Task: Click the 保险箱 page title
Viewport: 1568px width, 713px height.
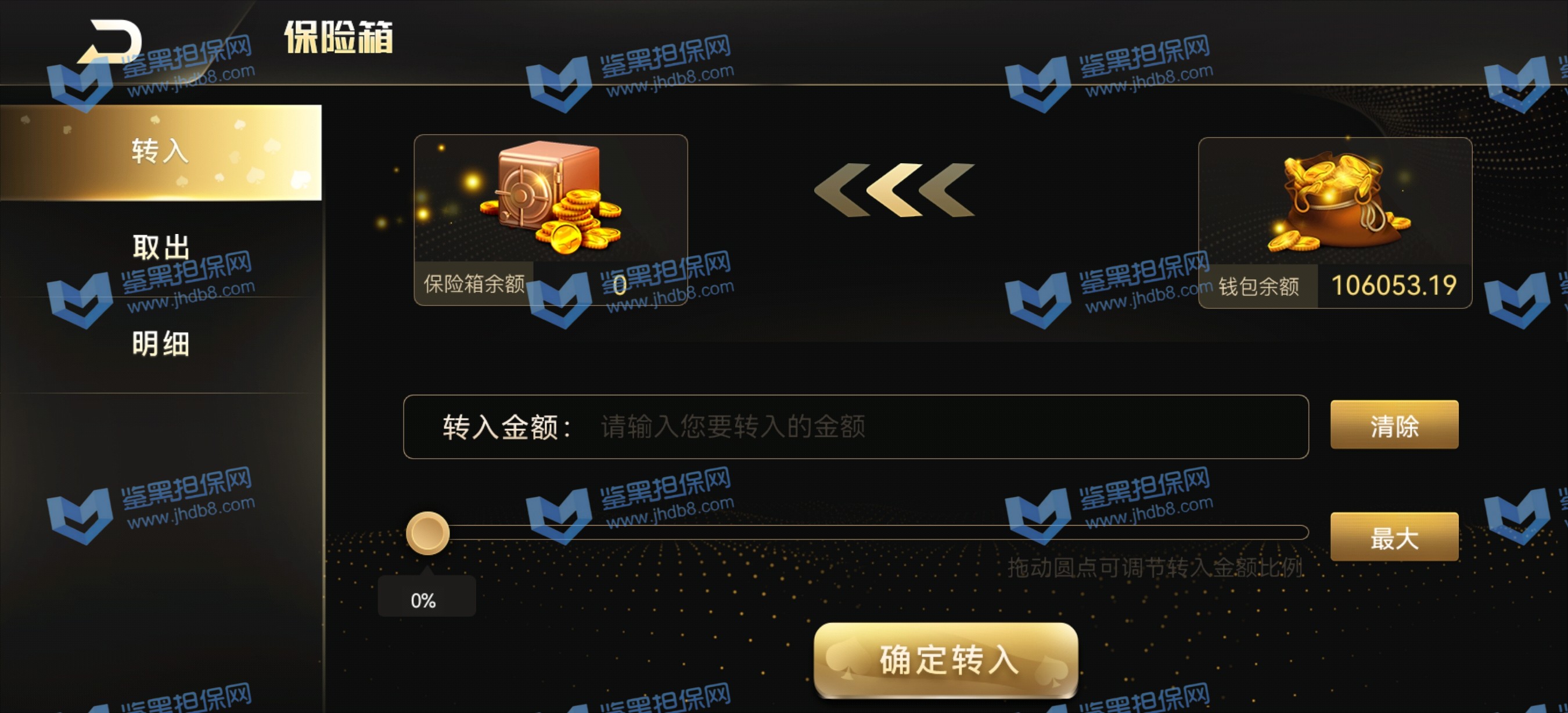Action: point(339,38)
